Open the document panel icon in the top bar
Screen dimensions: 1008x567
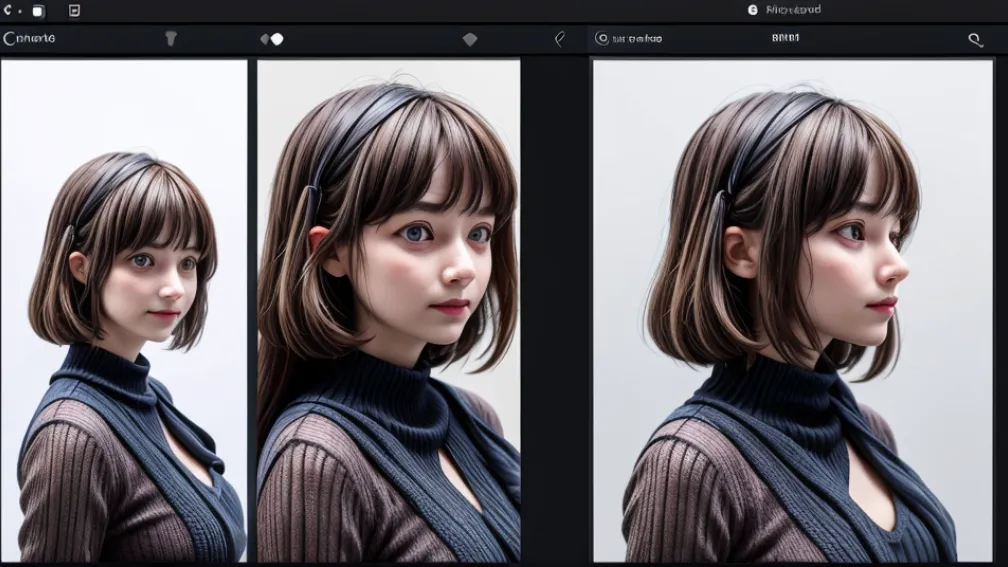coord(73,11)
